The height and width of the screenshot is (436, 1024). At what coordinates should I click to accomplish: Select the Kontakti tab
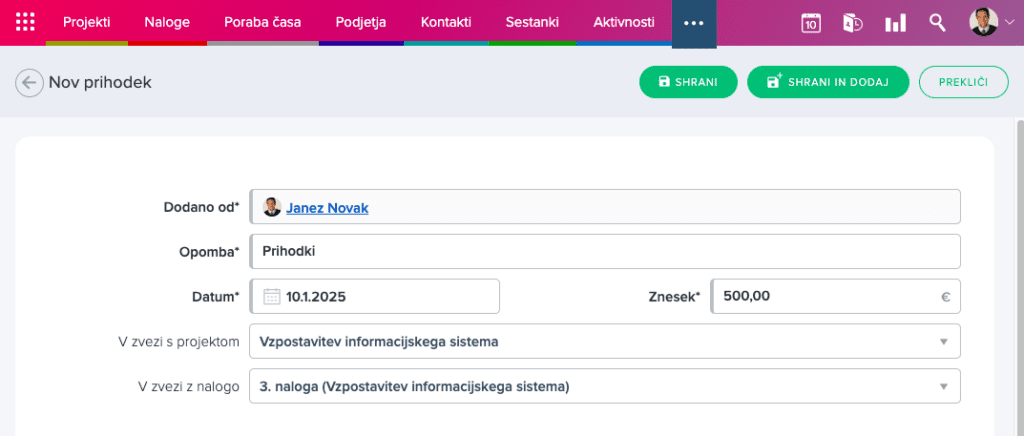tap(446, 22)
